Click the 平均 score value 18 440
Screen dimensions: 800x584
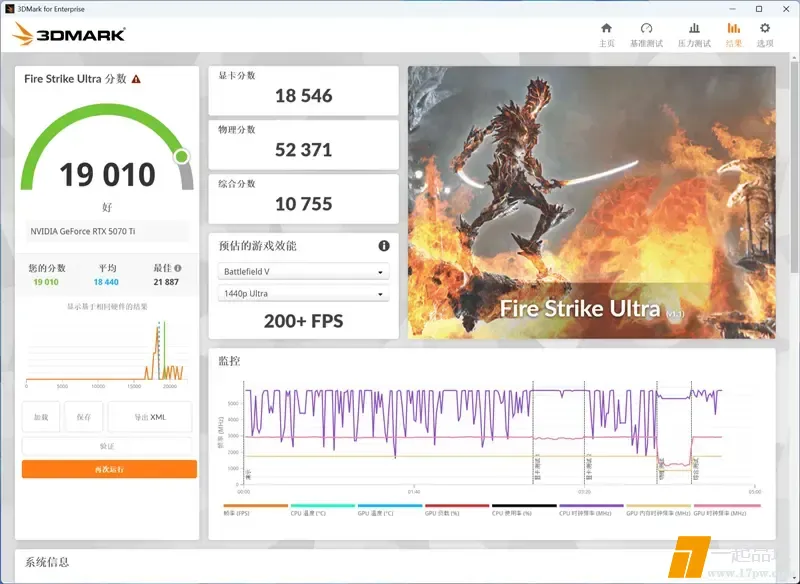point(106,282)
